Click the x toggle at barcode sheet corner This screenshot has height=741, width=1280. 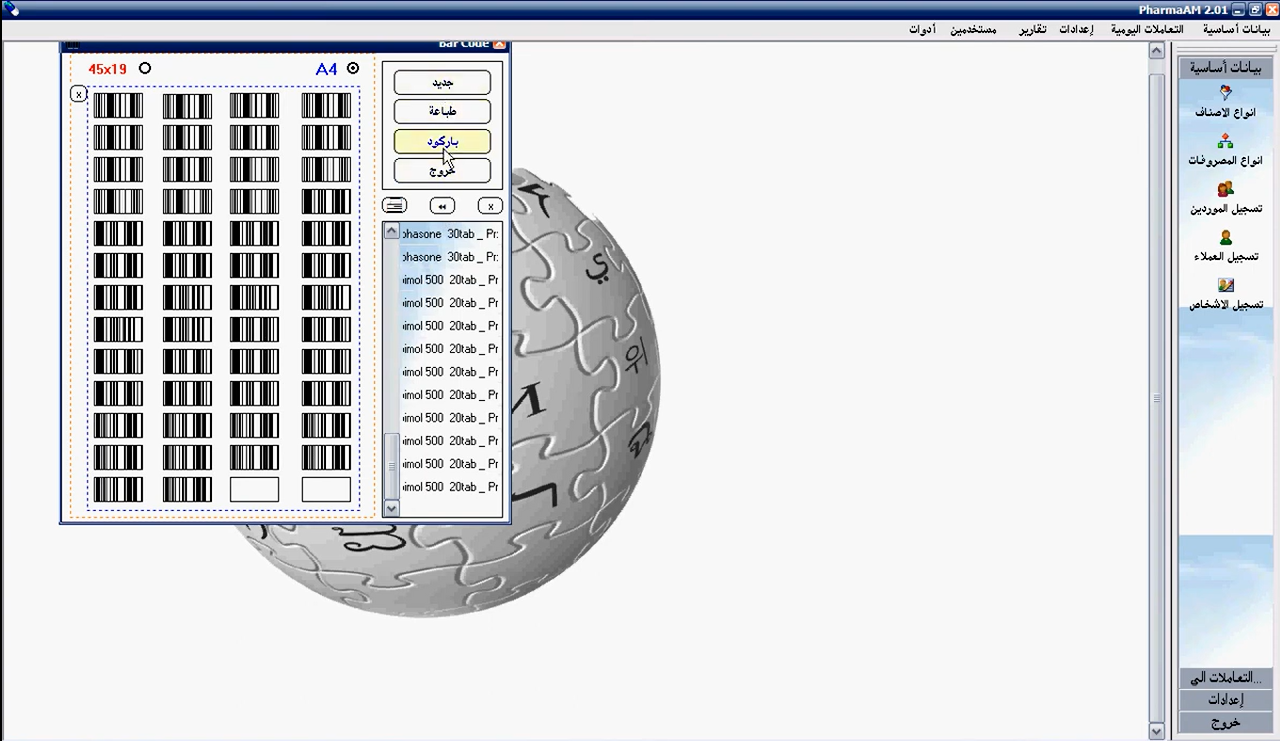click(79, 94)
